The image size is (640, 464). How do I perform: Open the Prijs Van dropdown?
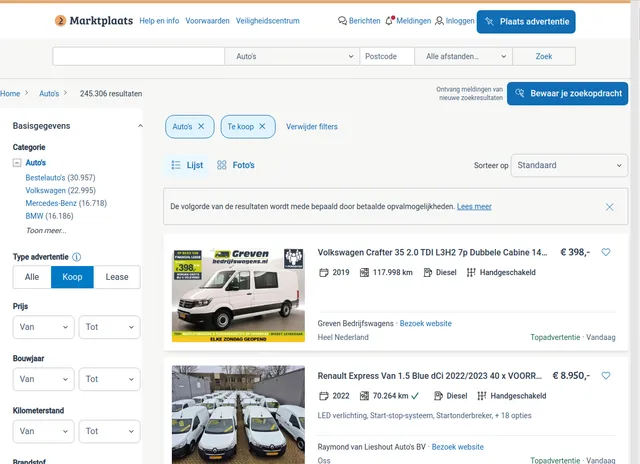[44, 327]
